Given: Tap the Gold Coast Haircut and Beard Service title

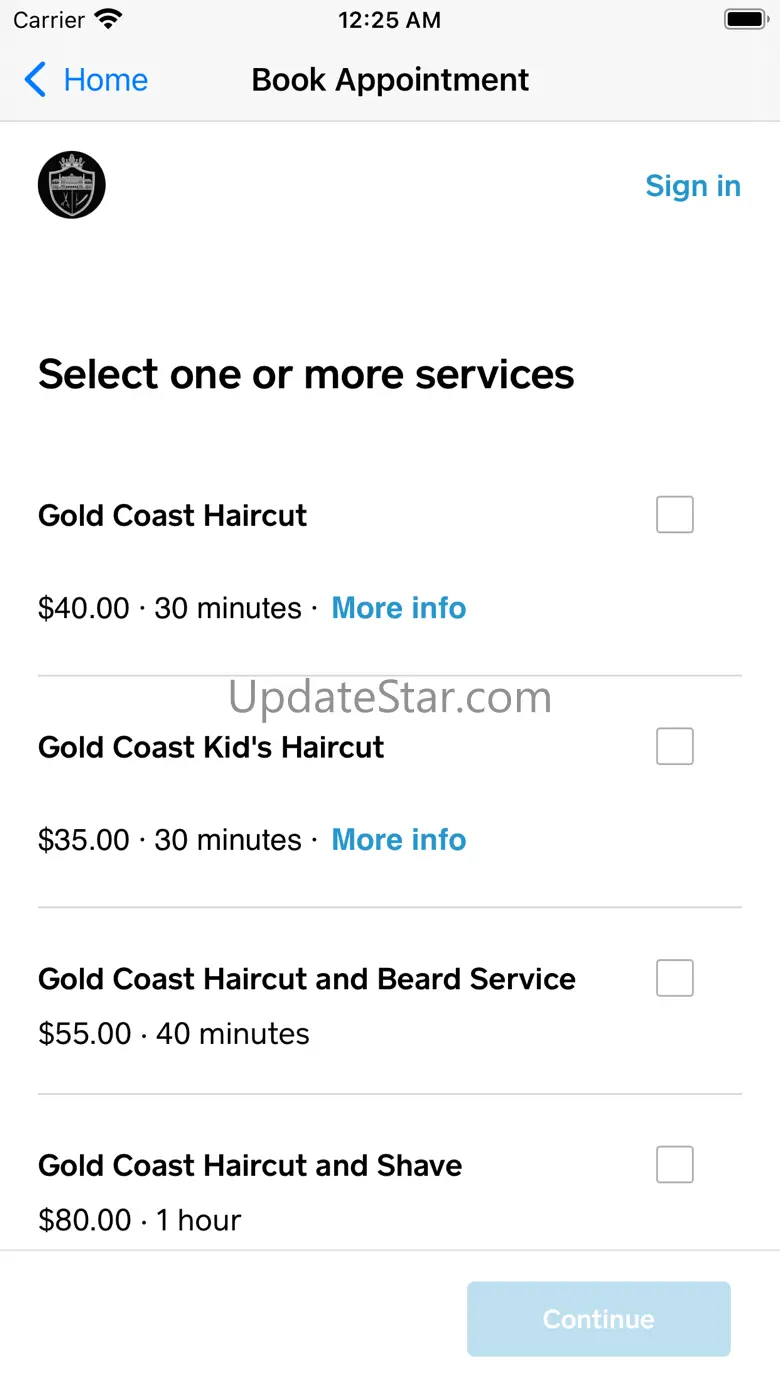Looking at the screenshot, I should tap(306, 979).
